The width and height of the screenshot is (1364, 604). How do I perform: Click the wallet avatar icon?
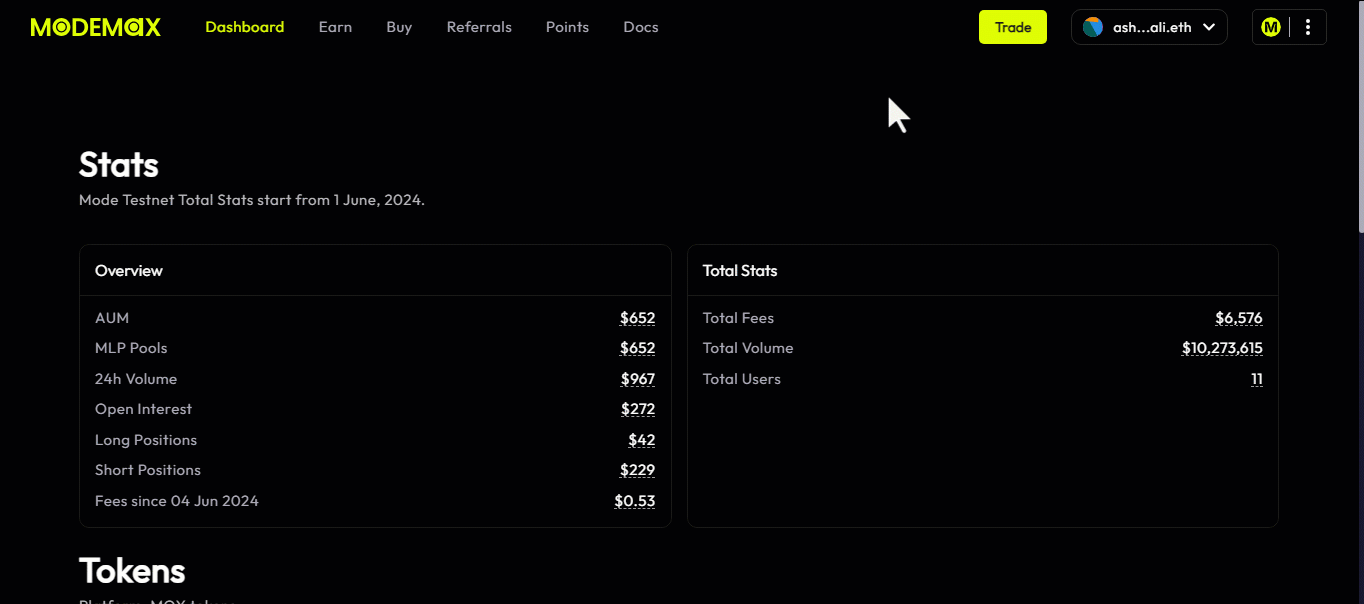[1093, 27]
